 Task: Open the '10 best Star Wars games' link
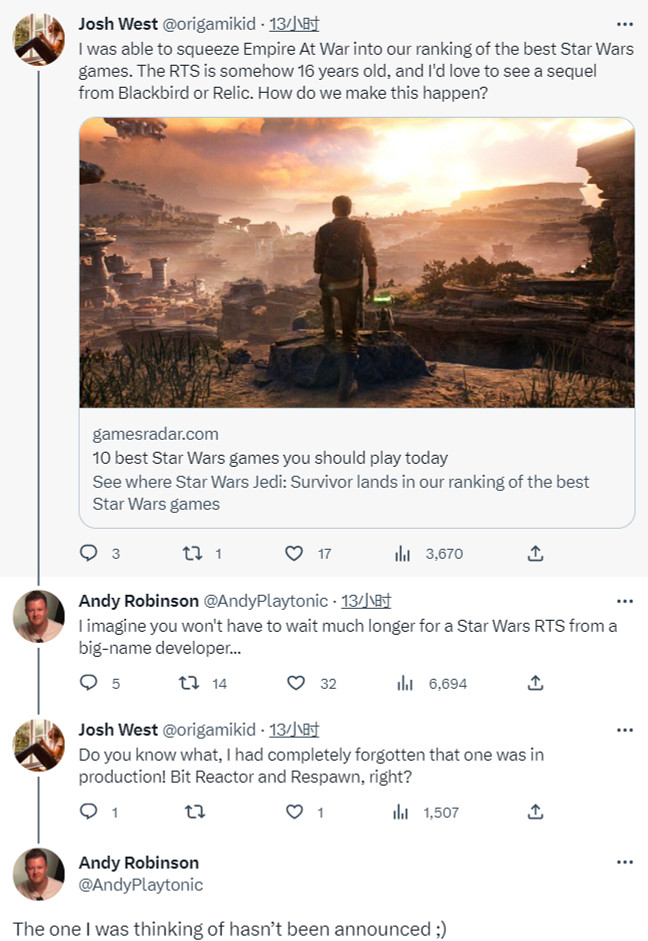pos(270,458)
